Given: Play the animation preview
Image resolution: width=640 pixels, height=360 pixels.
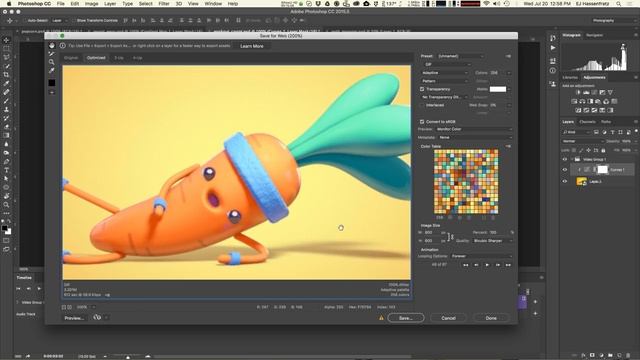Looking at the screenshot, I should tap(487, 265).
